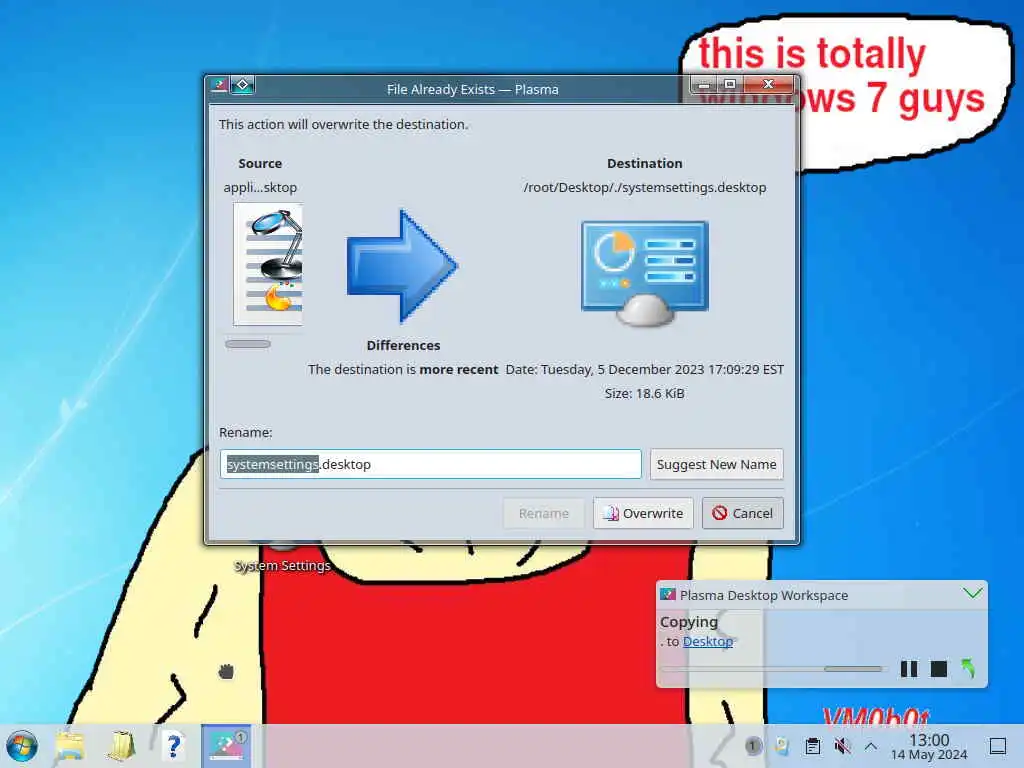This screenshot has width=1024, height=768.
Task: Click the muted volume tray icon
Action: [x=842, y=746]
